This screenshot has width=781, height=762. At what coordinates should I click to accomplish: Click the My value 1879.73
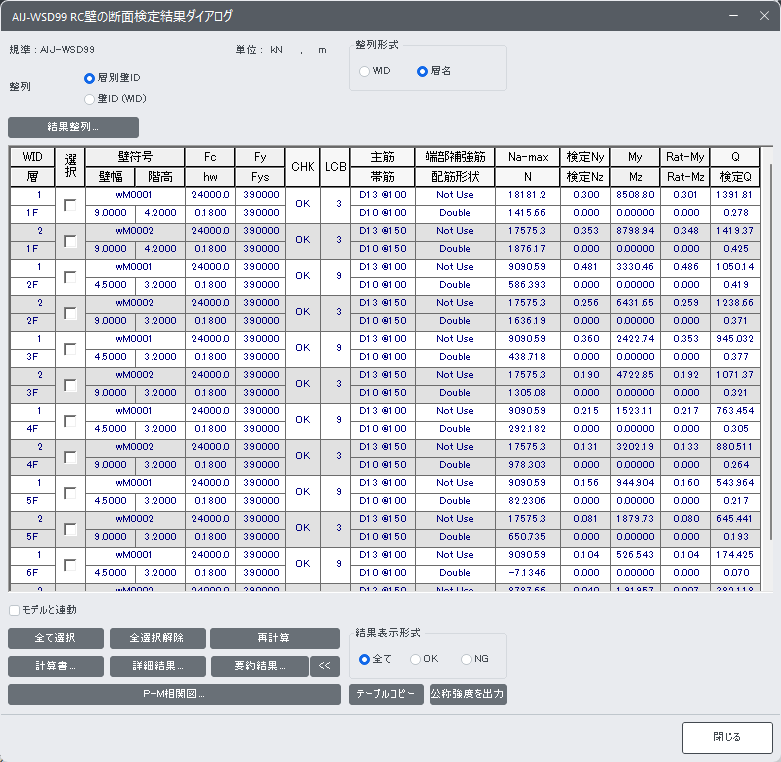coord(635,519)
